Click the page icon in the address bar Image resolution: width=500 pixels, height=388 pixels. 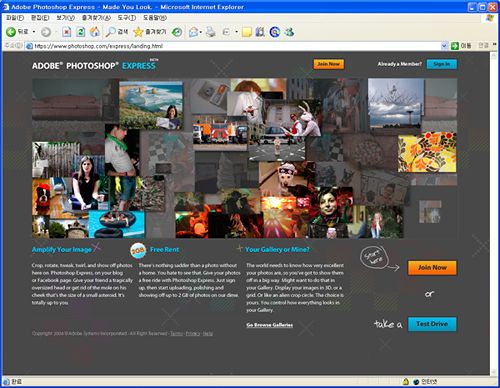pos(29,46)
